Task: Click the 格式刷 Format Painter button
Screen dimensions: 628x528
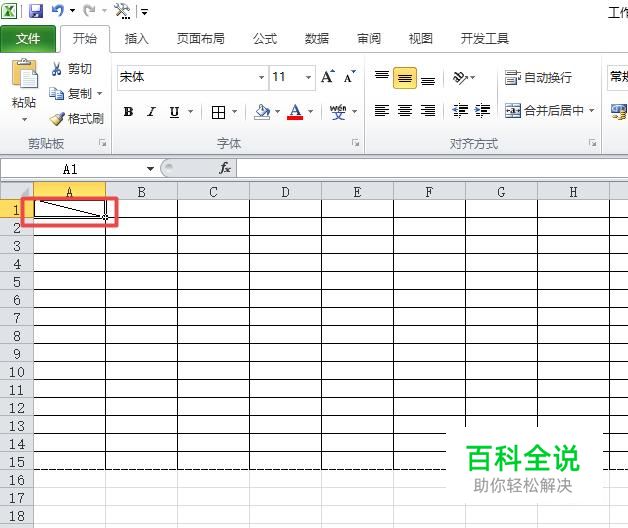Action: point(77,118)
